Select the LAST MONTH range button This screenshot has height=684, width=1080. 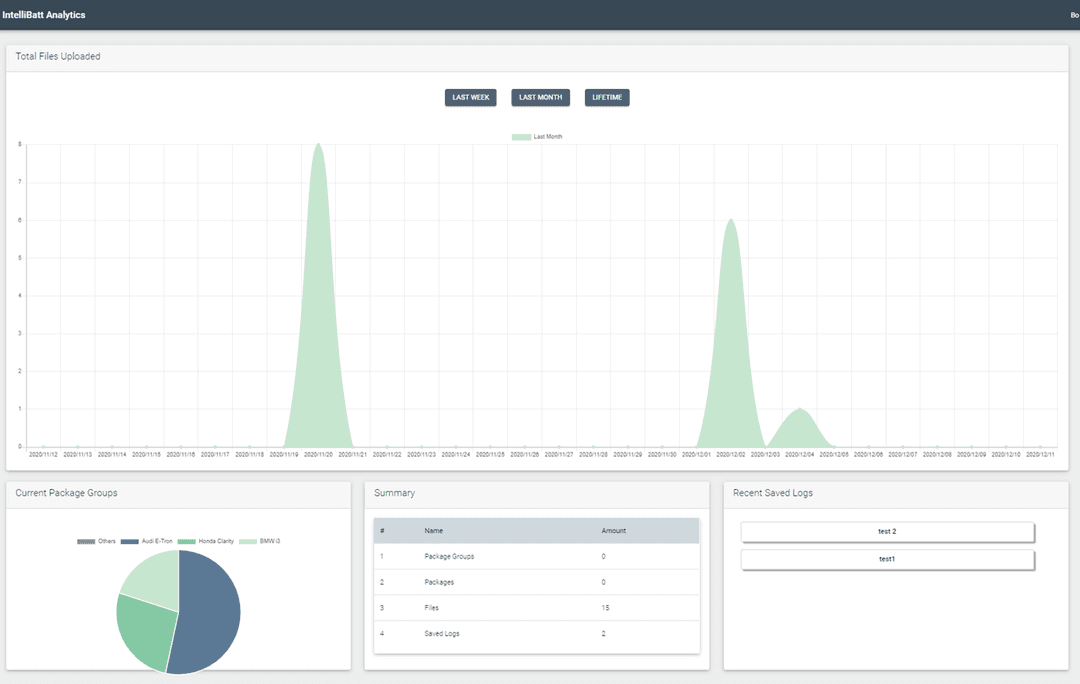click(x=541, y=98)
